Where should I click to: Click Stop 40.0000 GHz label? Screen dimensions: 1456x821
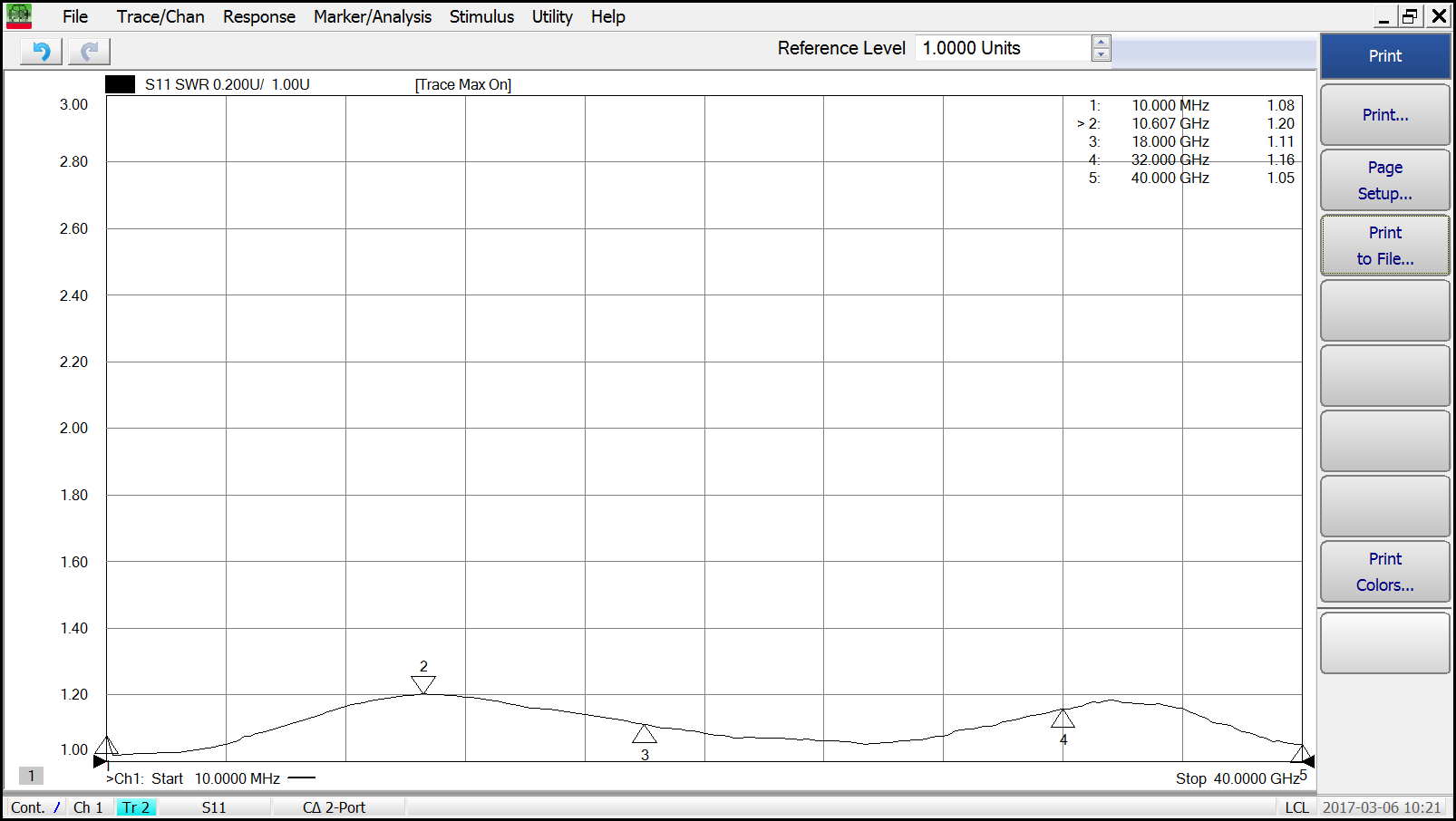tap(1238, 778)
